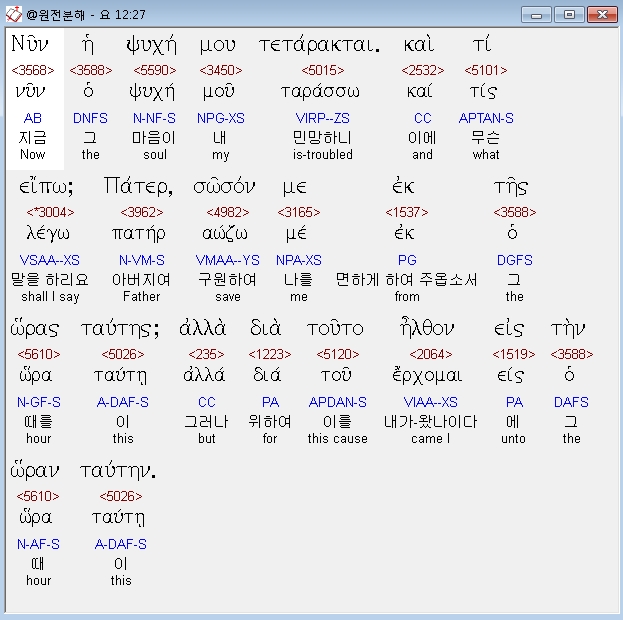Click Strong's number <3962>
This screenshot has height=620, width=623.
click(x=142, y=212)
